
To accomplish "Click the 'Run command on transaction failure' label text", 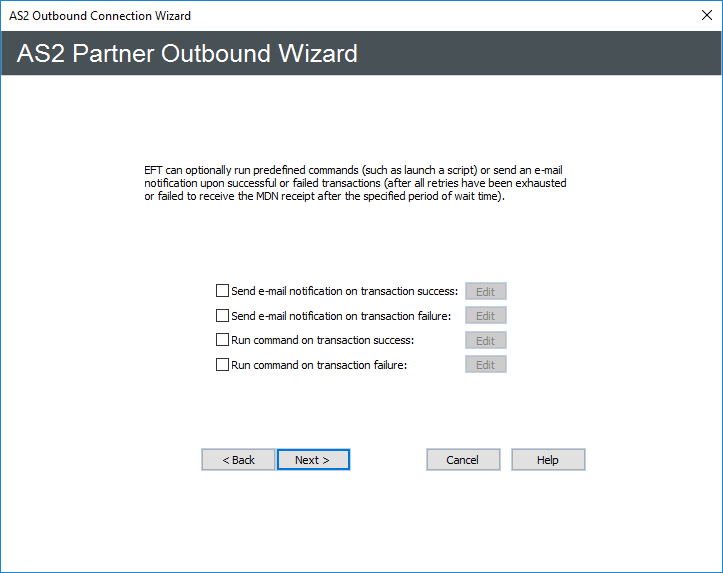I will pyautogui.click(x=319, y=365).
